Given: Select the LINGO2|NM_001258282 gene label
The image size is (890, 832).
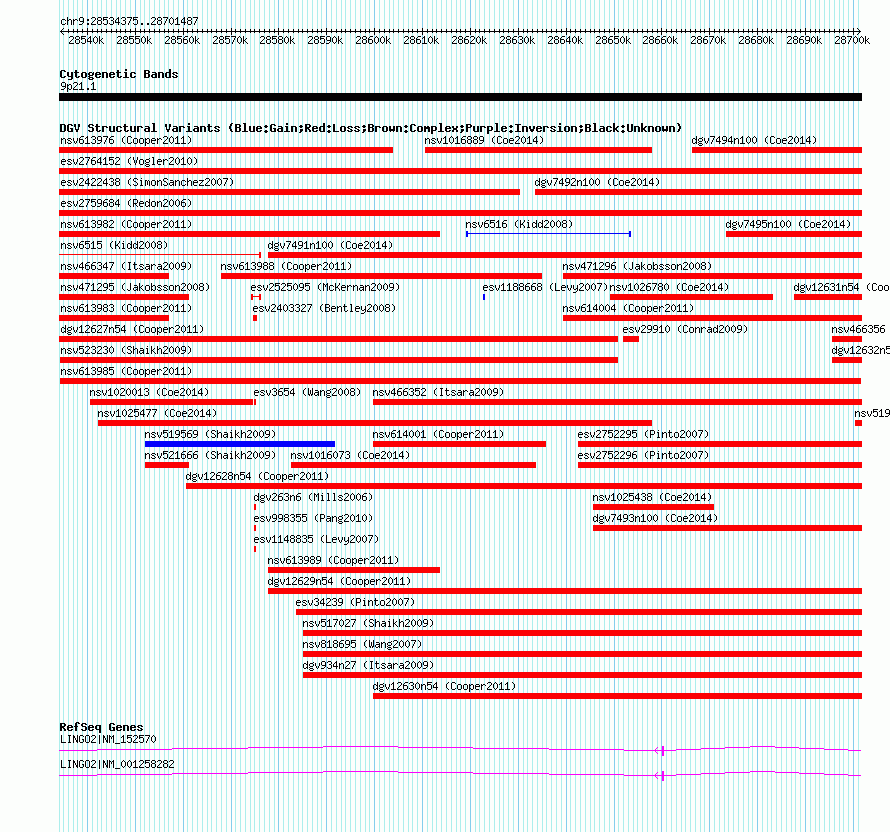Looking at the screenshot, I should click(117, 764).
